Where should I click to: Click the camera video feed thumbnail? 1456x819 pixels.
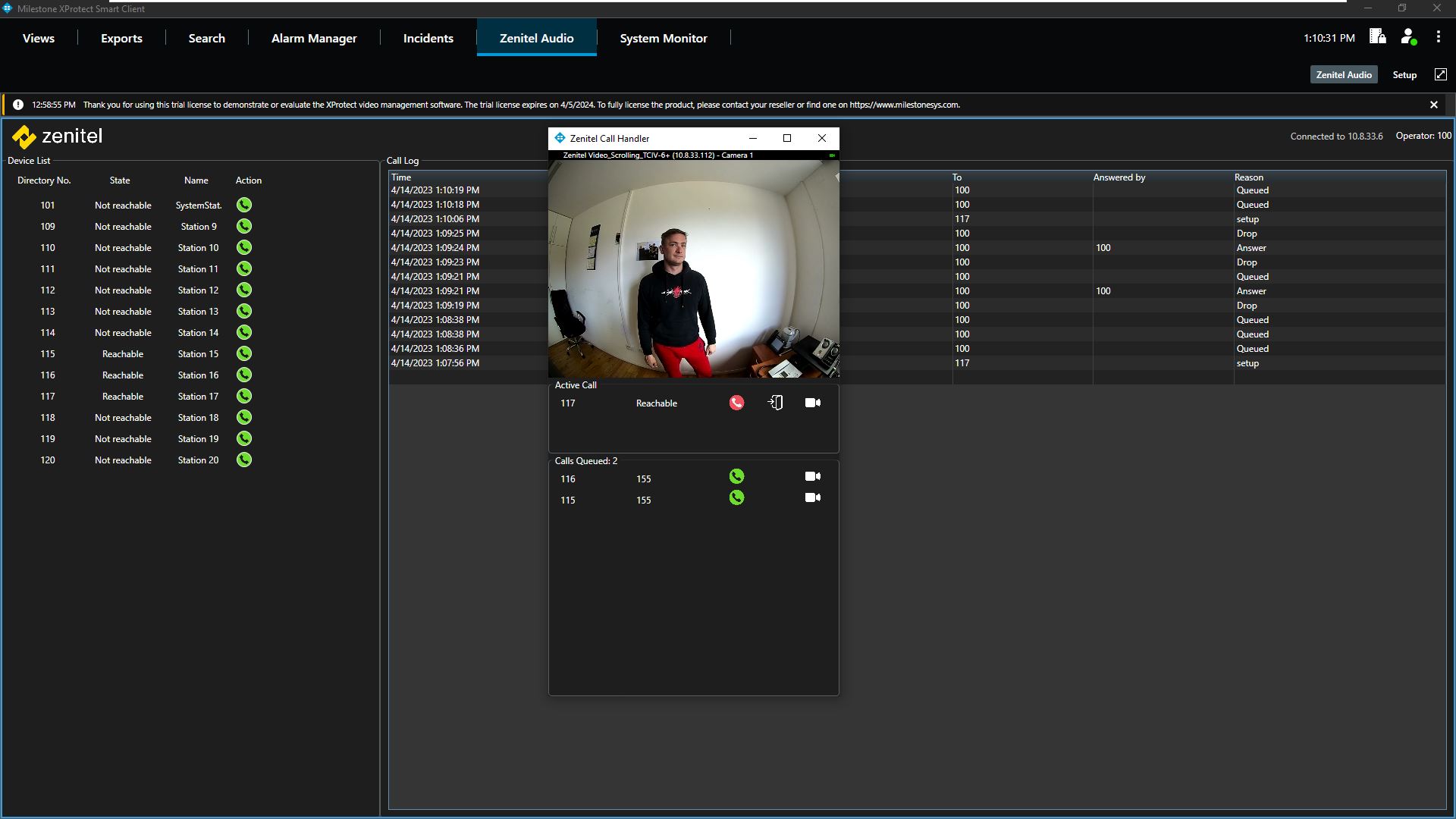tap(693, 268)
